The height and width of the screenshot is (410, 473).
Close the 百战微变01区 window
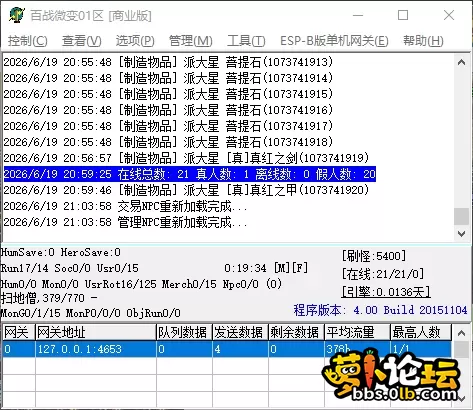point(449,15)
